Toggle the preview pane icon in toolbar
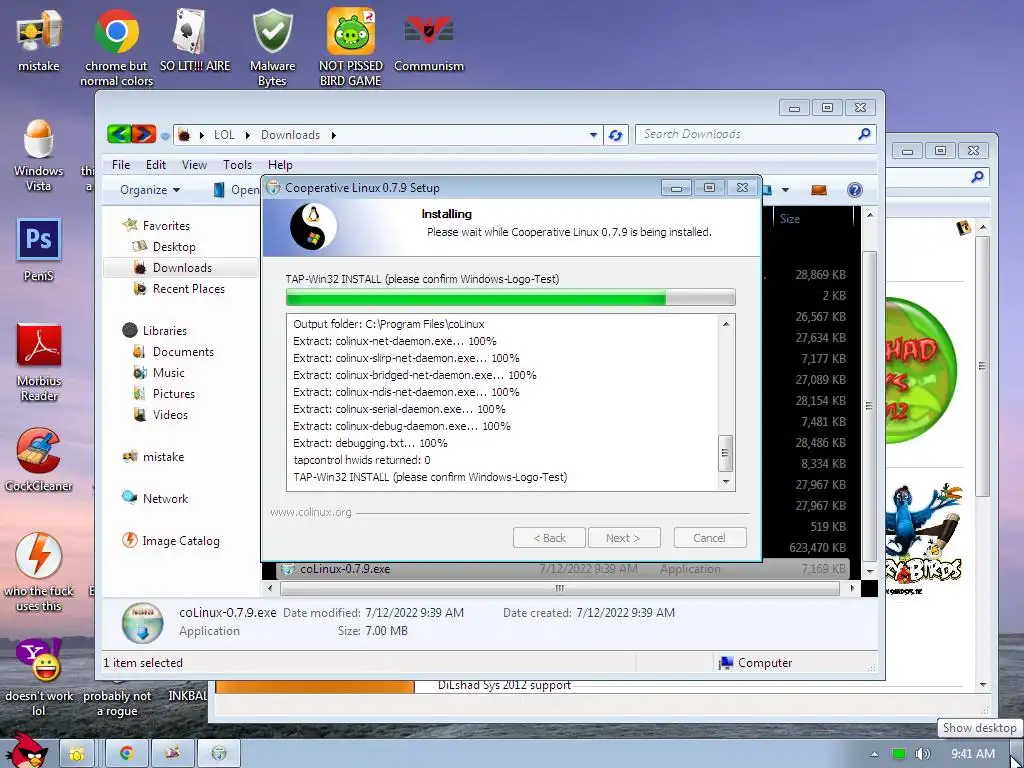This screenshot has height=768, width=1024. coord(818,190)
